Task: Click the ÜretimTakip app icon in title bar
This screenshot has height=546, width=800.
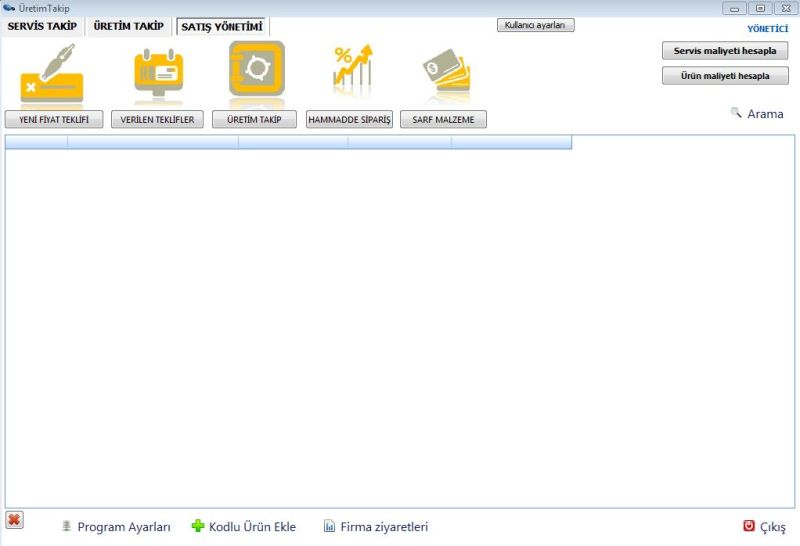Action: (x=9, y=8)
